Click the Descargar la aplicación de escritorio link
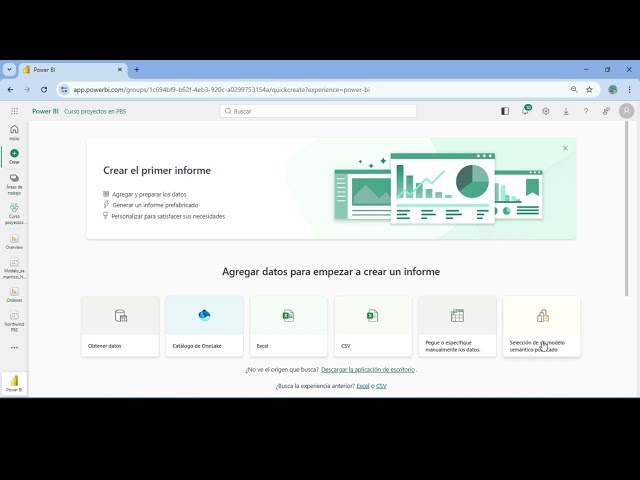This screenshot has width=640, height=480. [368, 369]
